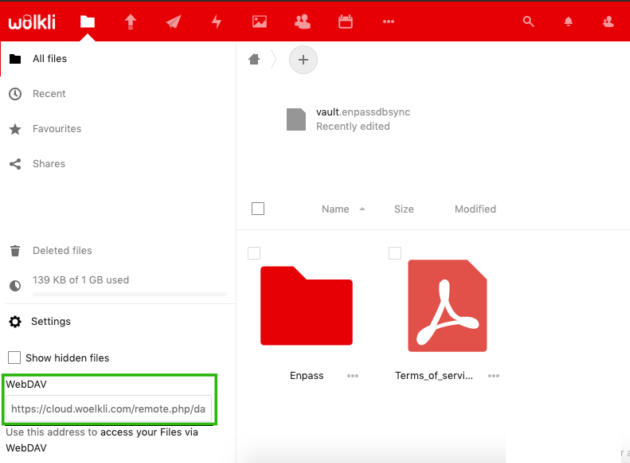Open the Calendar icon in header

346,22
